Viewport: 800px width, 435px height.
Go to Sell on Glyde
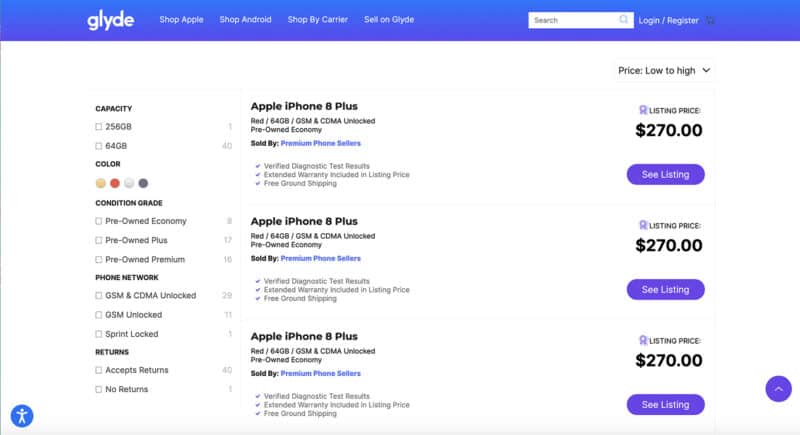click(389, 20)
